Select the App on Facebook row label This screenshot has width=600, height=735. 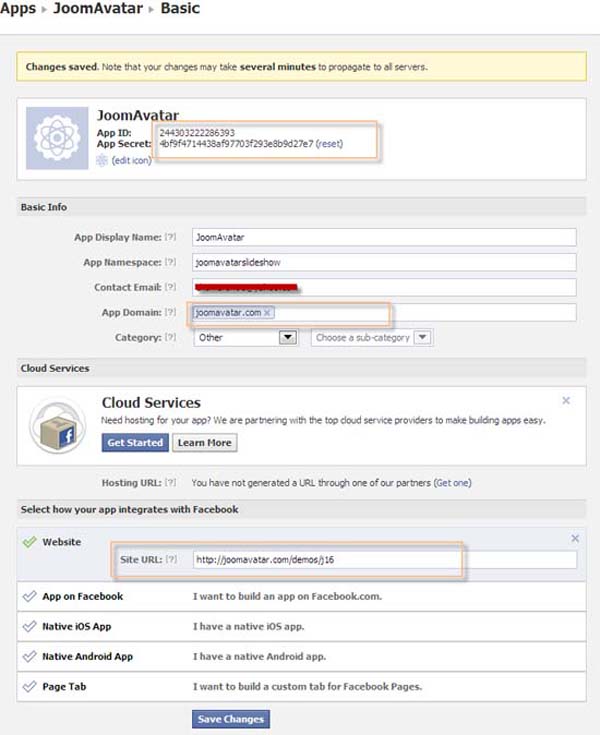[82, 596]
